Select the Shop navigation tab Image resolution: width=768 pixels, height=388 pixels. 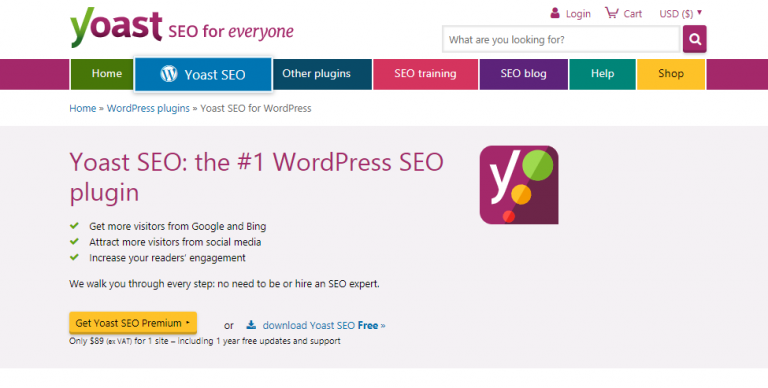(x=671, y=74)
